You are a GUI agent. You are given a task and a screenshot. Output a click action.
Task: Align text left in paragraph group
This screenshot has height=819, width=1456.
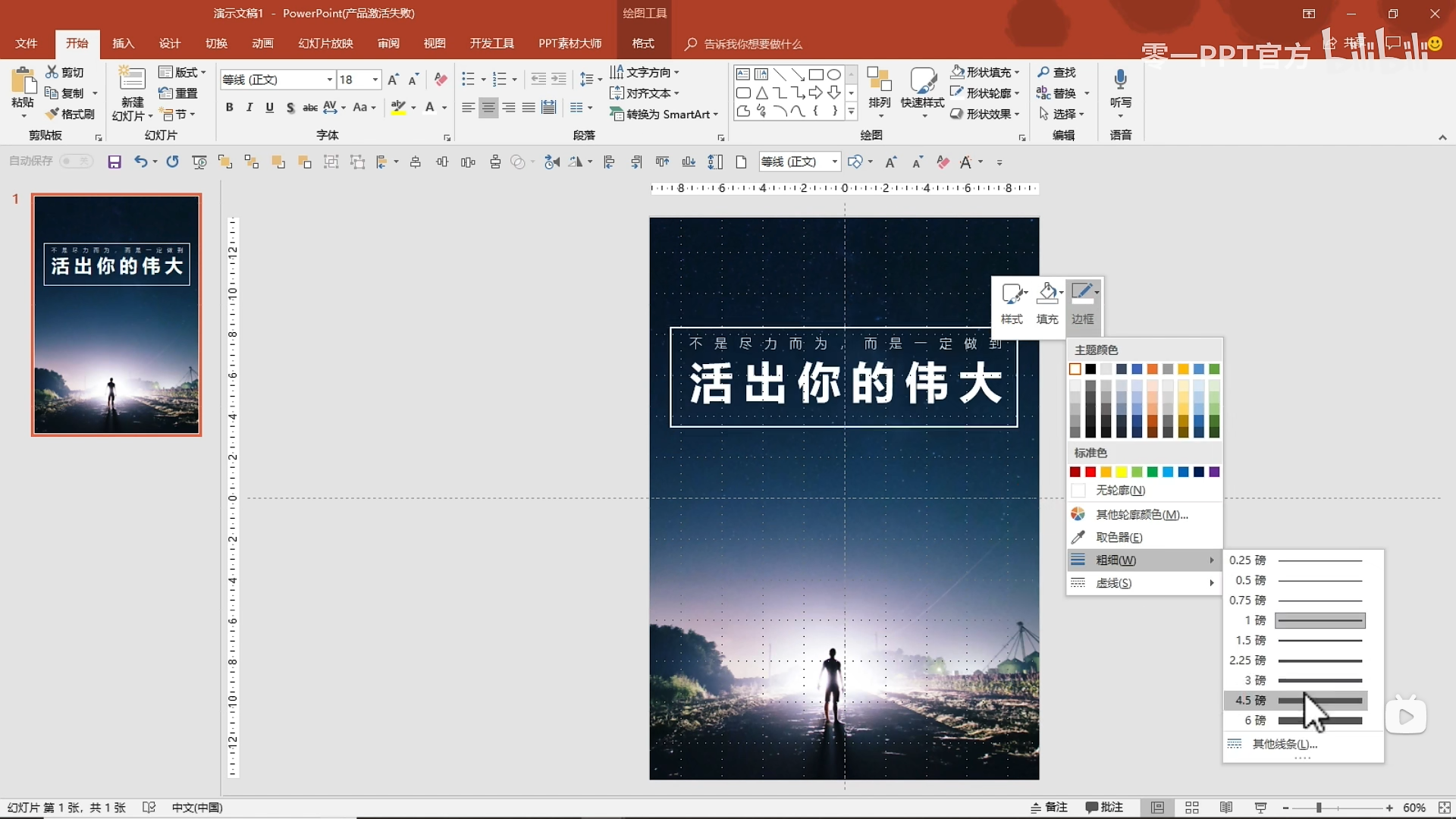tap(468, 108)
